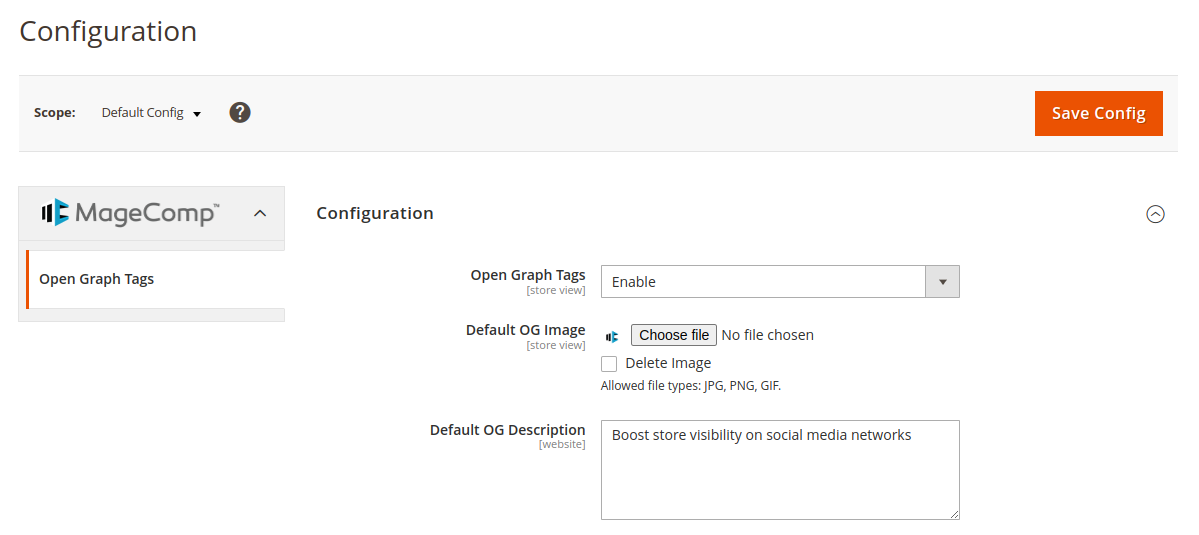The height and width of the screenshot is (535, 1199).
Task: Click the 'No file chosen' text
Action: (x=768, y=335)
